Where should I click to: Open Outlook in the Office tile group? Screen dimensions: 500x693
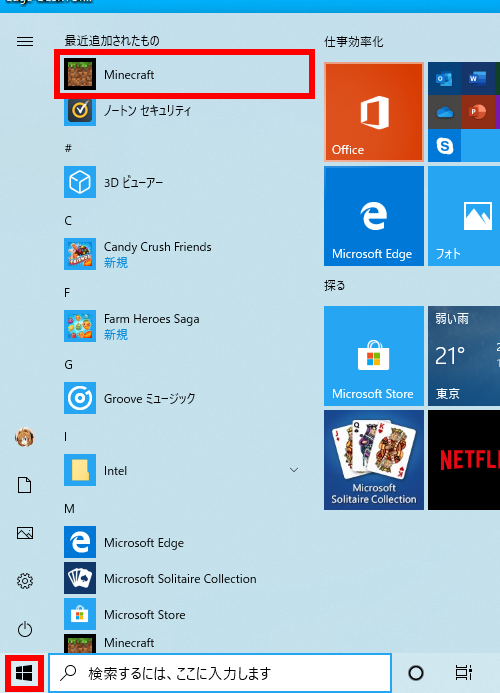click(x=444, y=79)
